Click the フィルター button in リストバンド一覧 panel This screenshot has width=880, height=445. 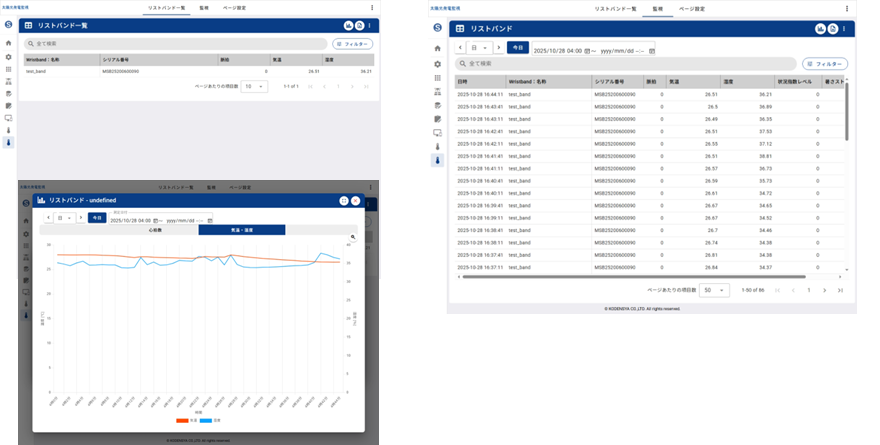click(x=352, y=44)
